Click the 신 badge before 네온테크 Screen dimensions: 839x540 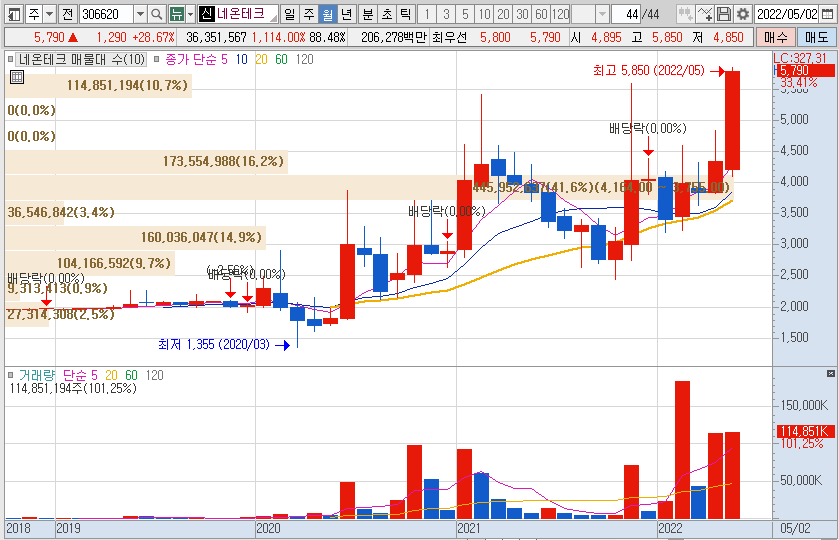207,14
